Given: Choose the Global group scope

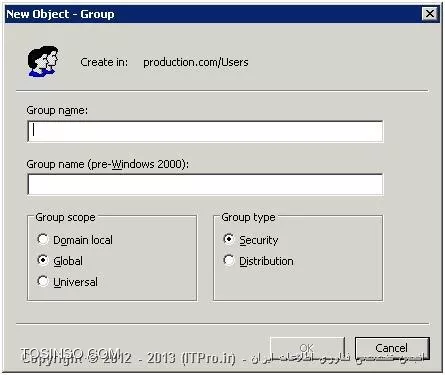Looking at the screenshot, I should point(43,260).
